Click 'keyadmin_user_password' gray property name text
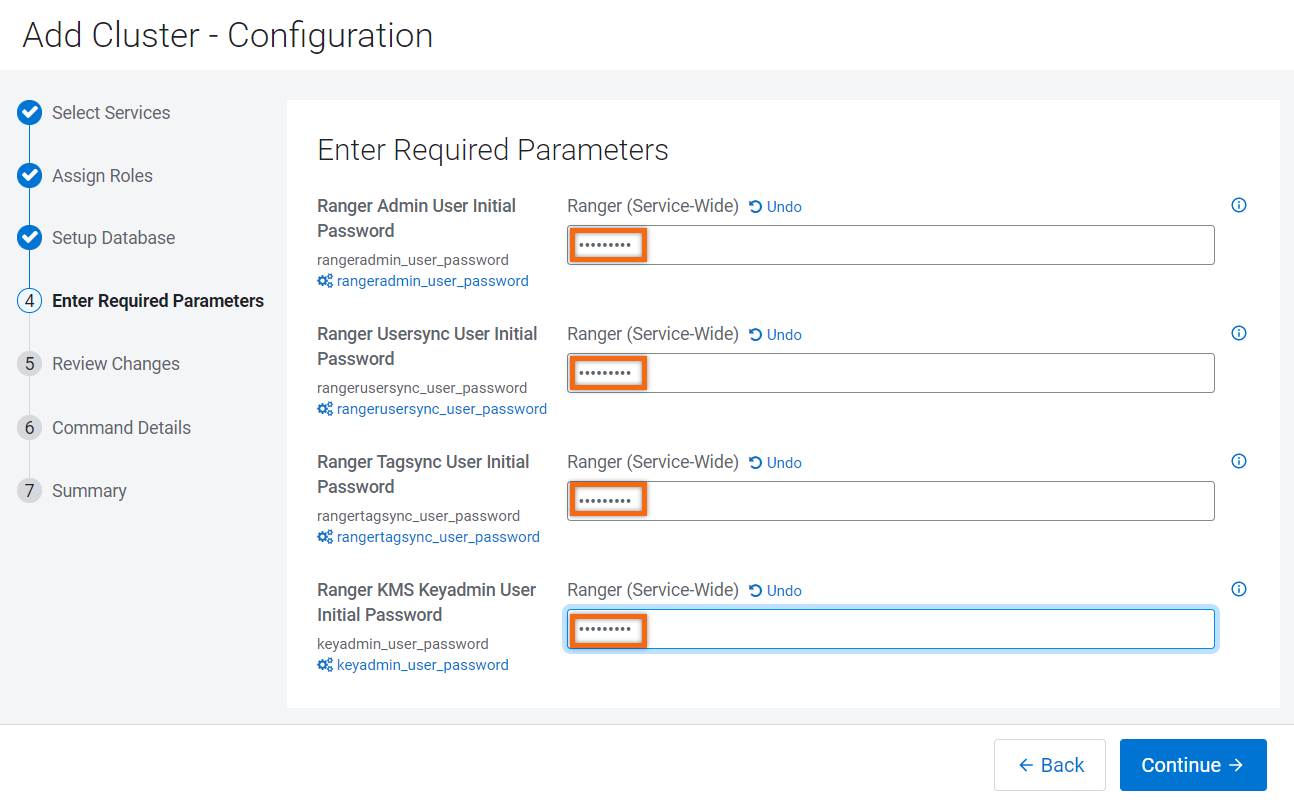 click(403, 644)
